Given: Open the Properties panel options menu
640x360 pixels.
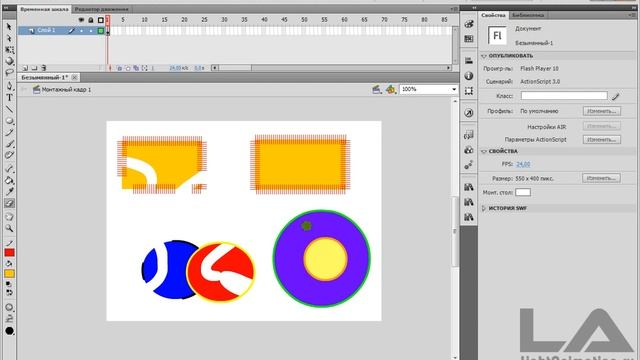Looking at the screenshot, I should pos(631,15).
